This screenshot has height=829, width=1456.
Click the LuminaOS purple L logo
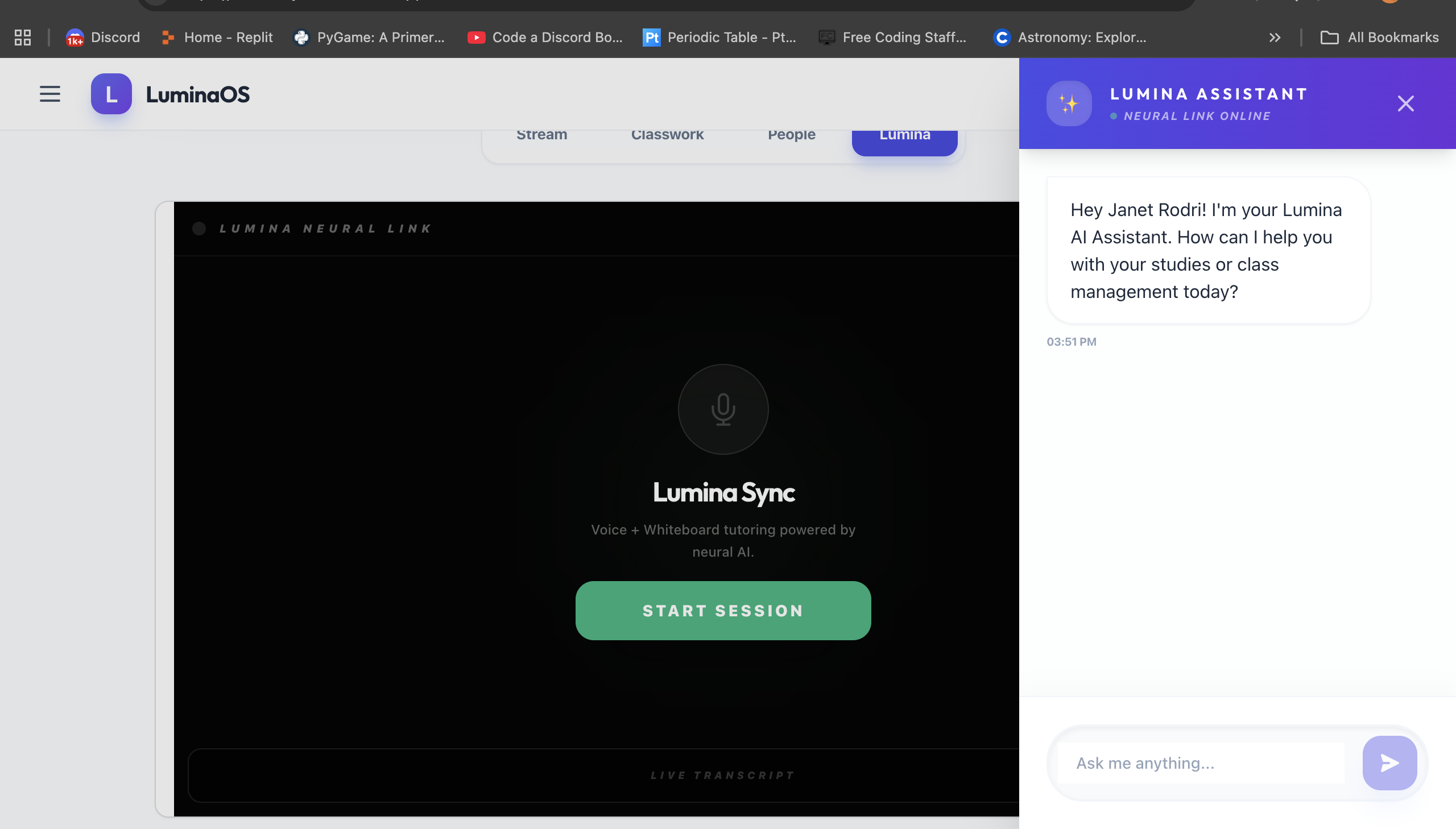(x=111, y=94)
